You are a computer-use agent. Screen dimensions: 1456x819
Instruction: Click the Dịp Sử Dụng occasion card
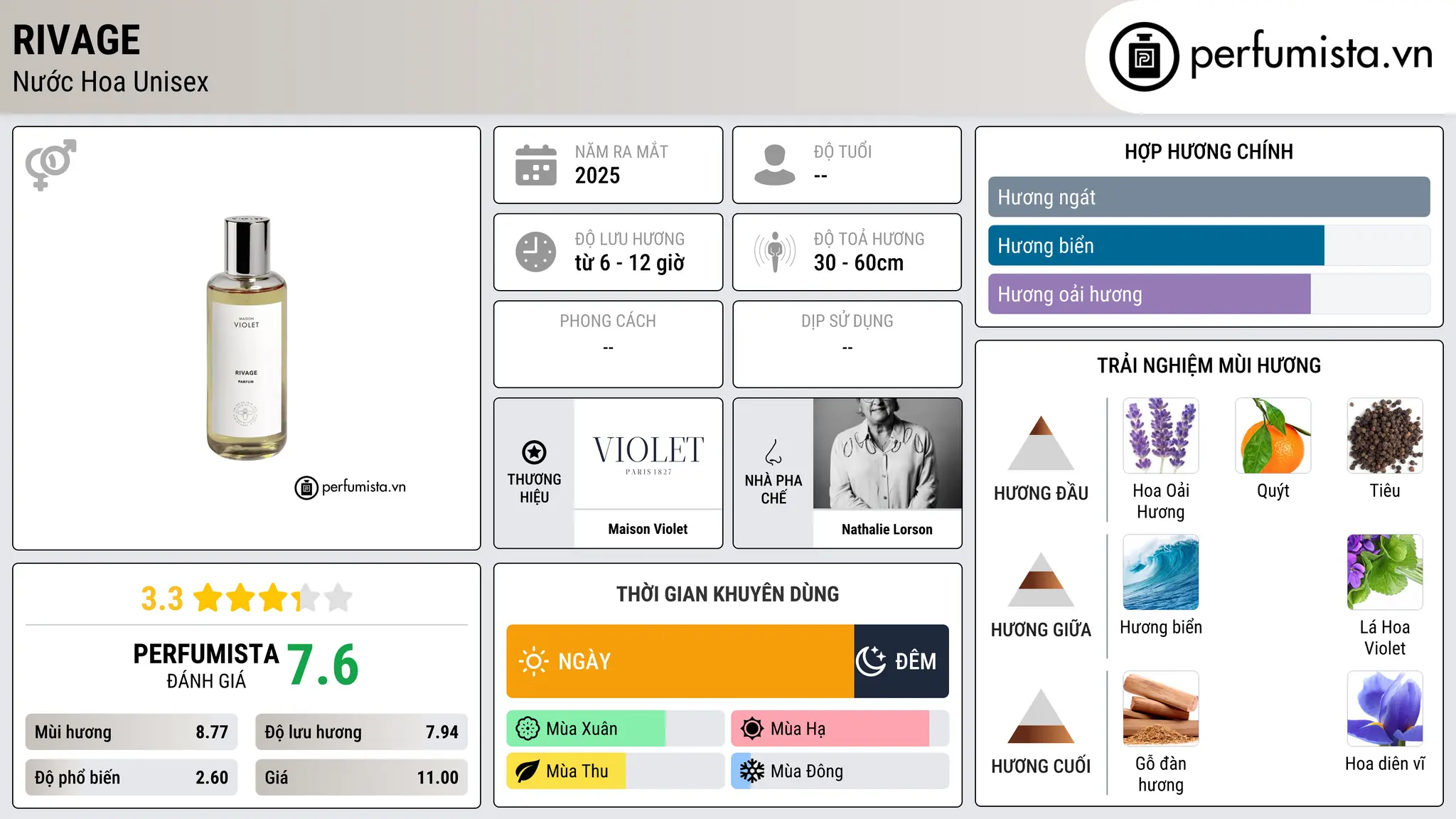click(x=847, y=344)
